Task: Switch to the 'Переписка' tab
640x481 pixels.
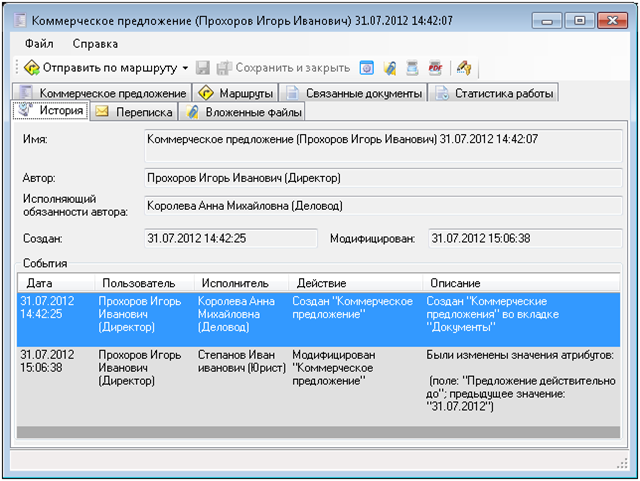Action: pyautogui.click(x=134, y=112)
